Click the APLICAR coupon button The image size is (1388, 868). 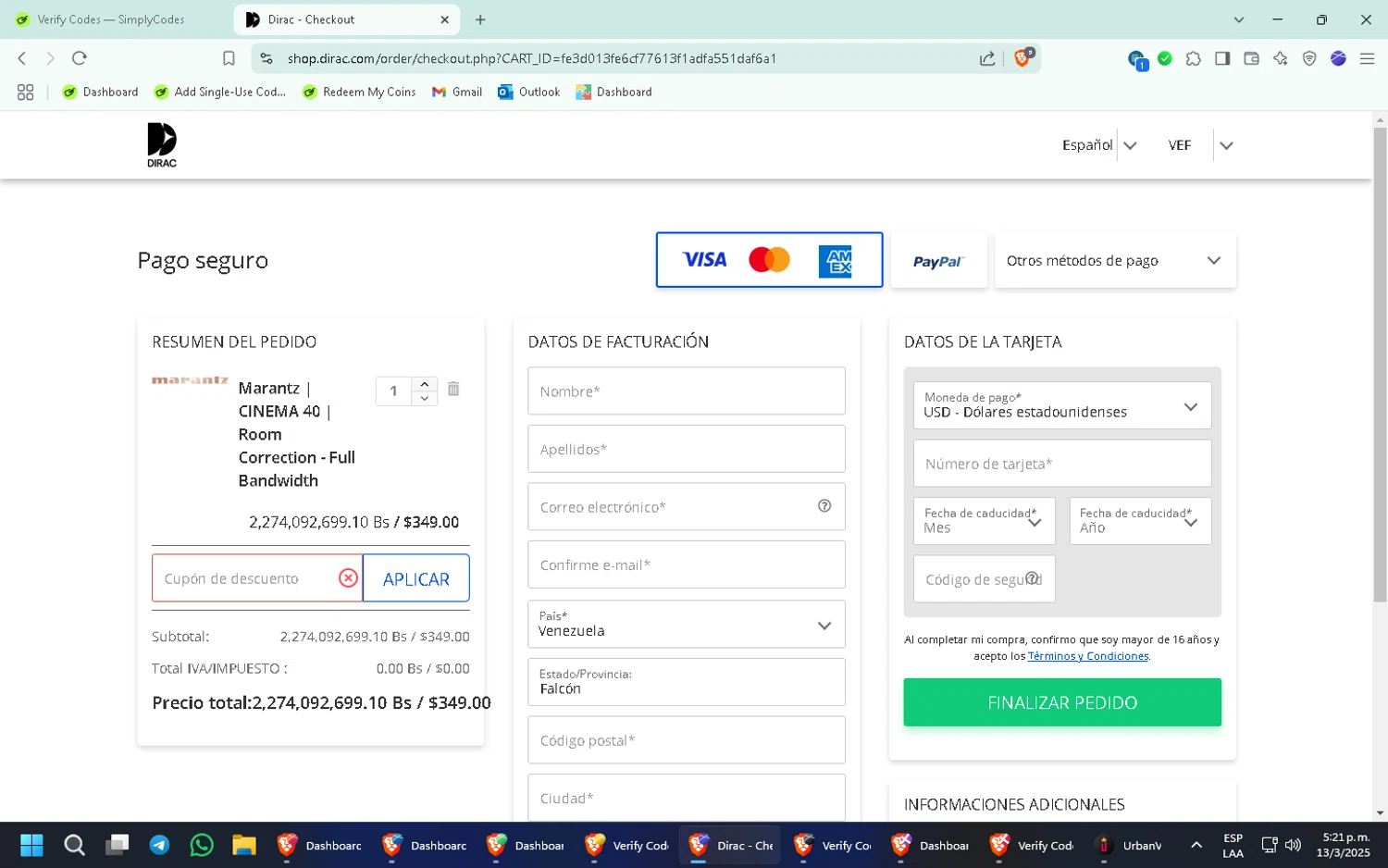(416, 578)
